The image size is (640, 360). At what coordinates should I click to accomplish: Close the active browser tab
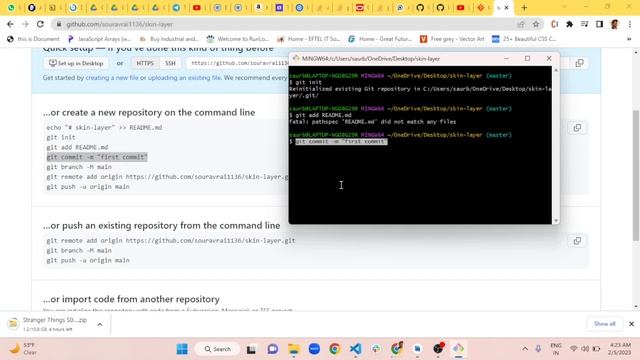click(507, 7)
